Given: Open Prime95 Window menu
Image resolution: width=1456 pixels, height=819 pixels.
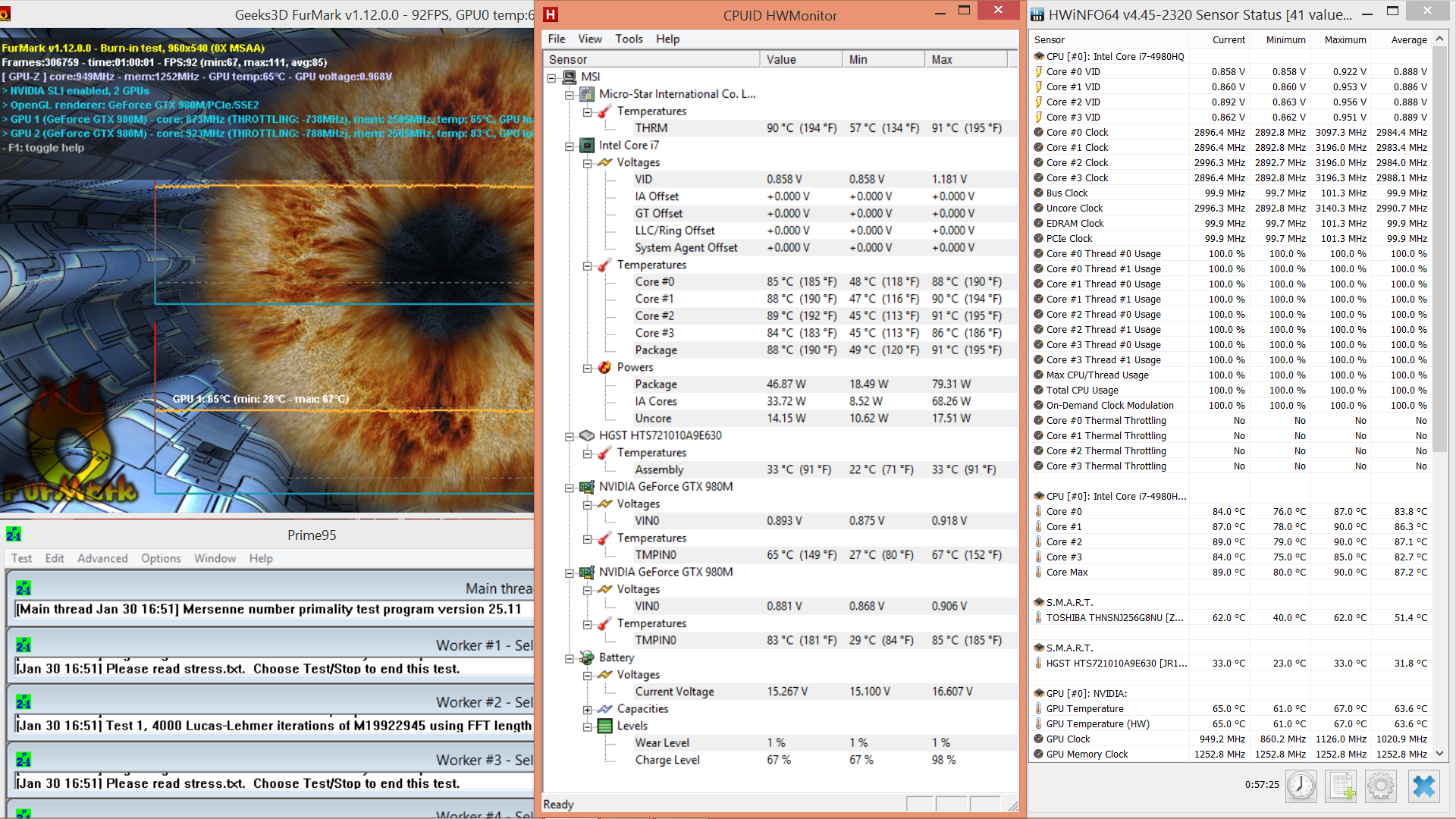Looking at the screenshot, I should 215,558.
